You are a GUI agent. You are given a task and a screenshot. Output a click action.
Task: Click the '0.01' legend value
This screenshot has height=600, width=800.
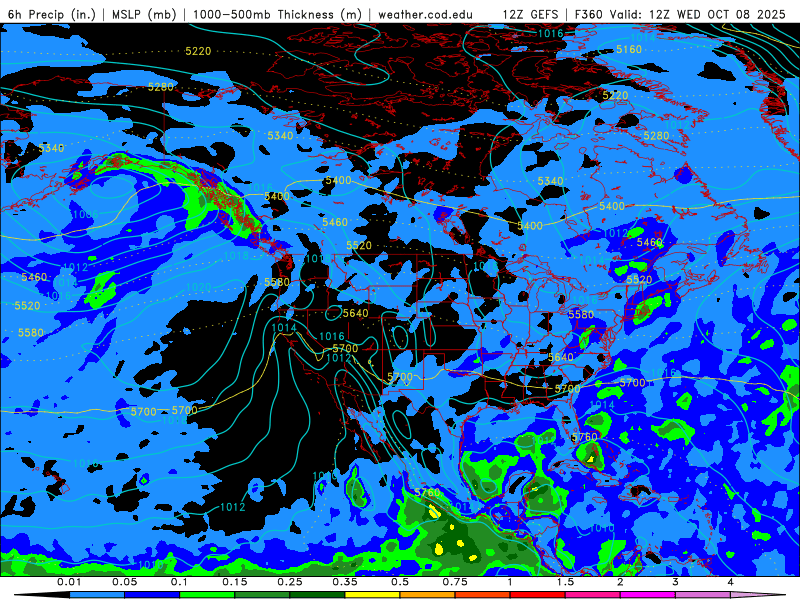pos(69,582)
